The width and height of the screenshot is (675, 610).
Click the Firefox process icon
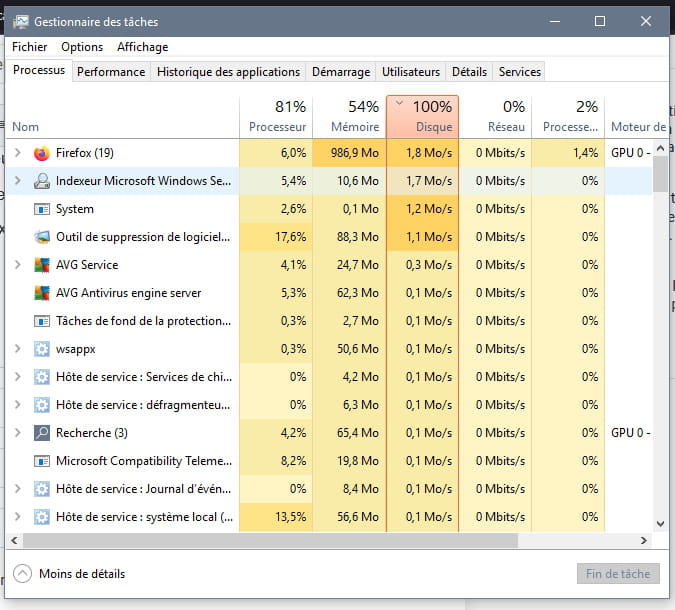point(42,153)
